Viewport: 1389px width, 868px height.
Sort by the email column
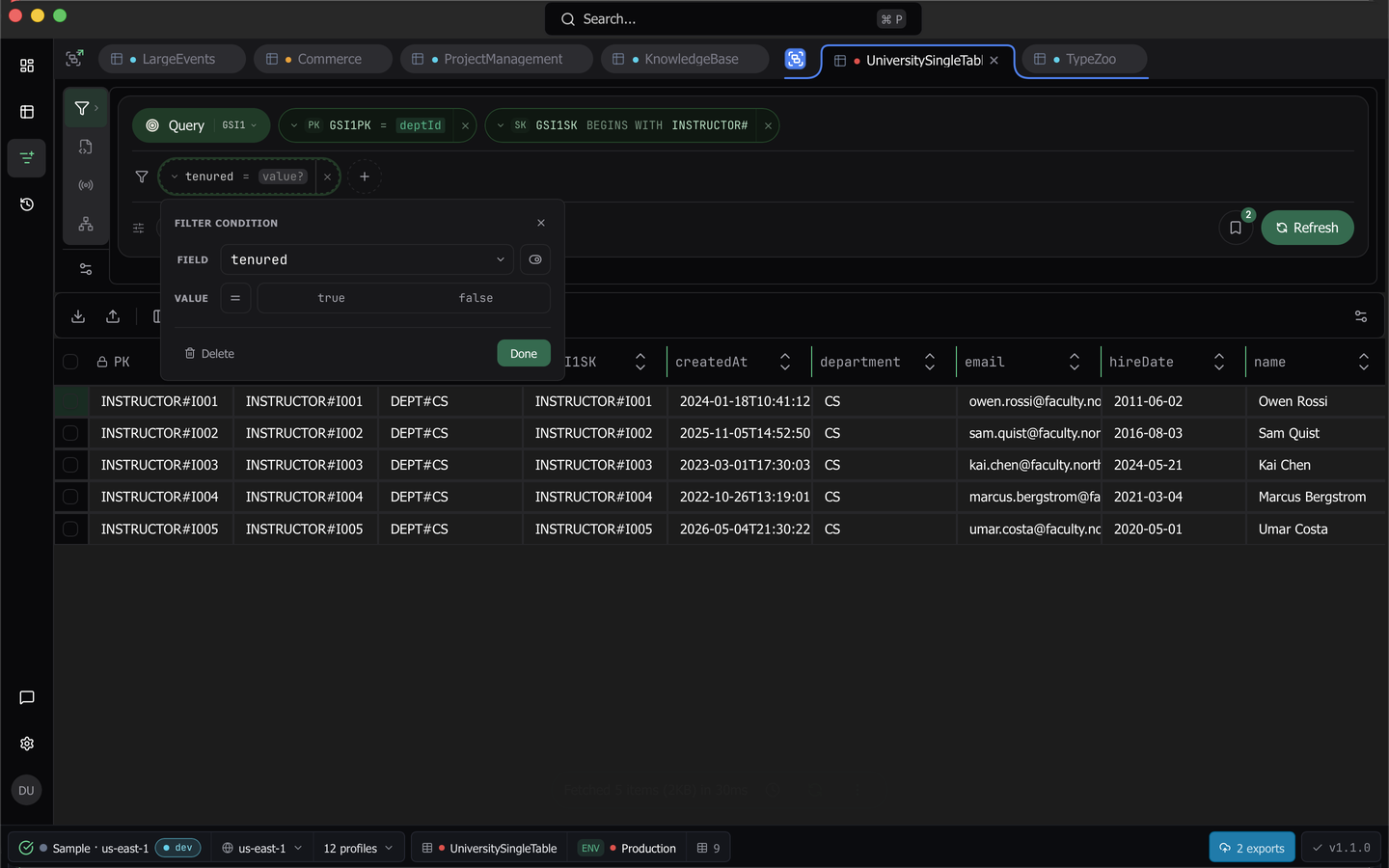pyautogui.click(x=1075, y=362)
